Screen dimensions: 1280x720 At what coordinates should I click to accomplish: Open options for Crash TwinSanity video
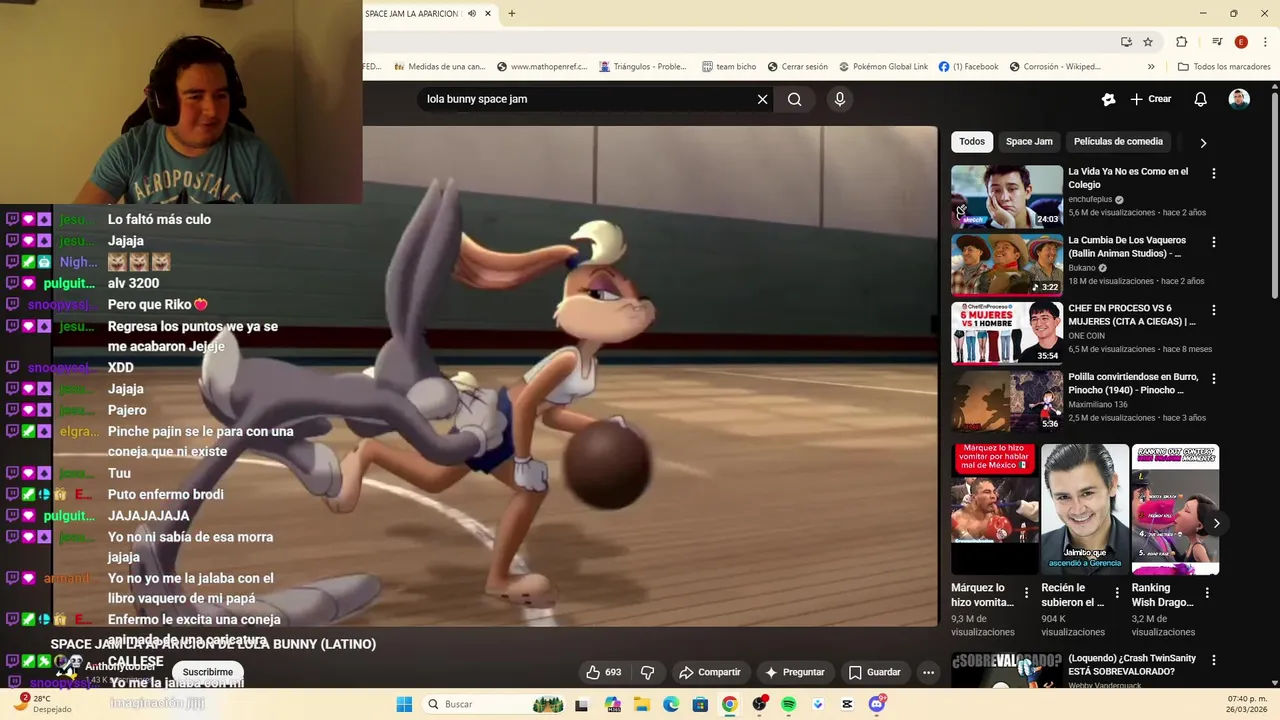click(1214, 660)
